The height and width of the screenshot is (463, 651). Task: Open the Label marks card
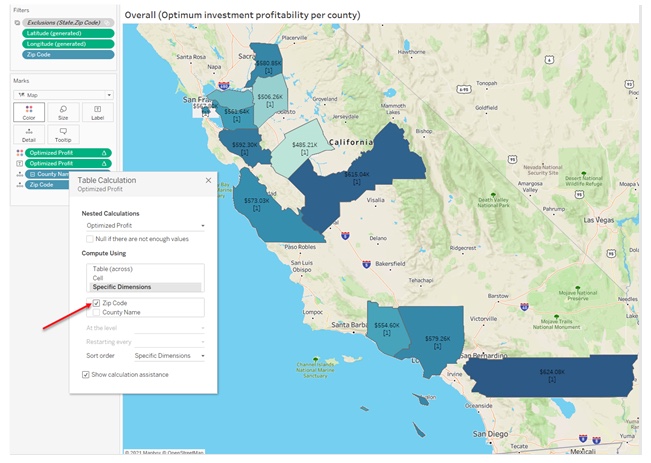tap(97, 113)
